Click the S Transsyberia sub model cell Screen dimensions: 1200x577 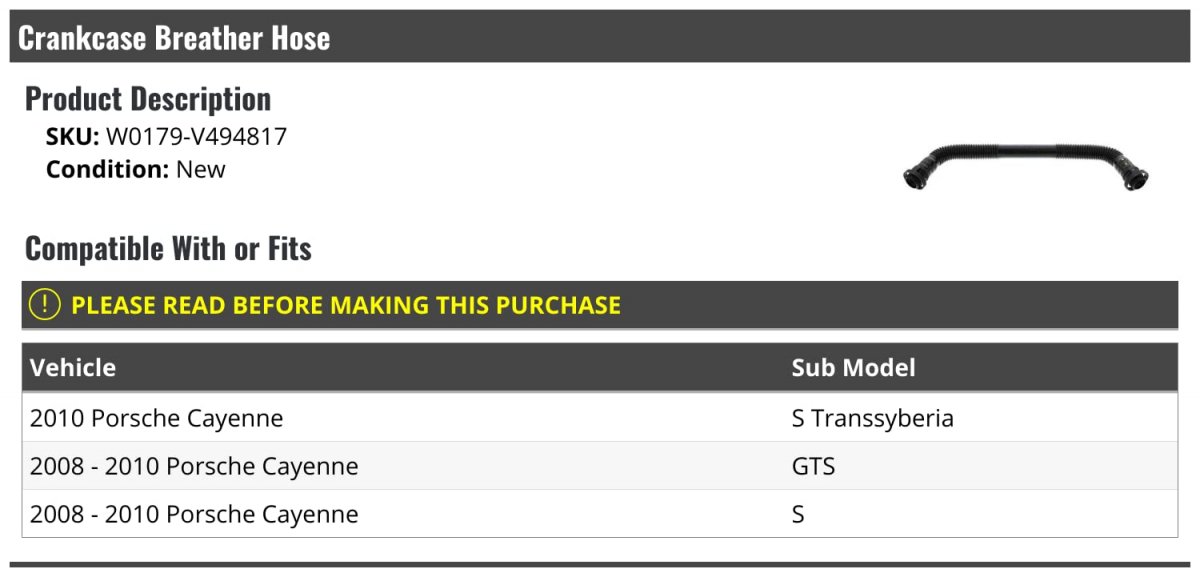click(x=872, y=418)
